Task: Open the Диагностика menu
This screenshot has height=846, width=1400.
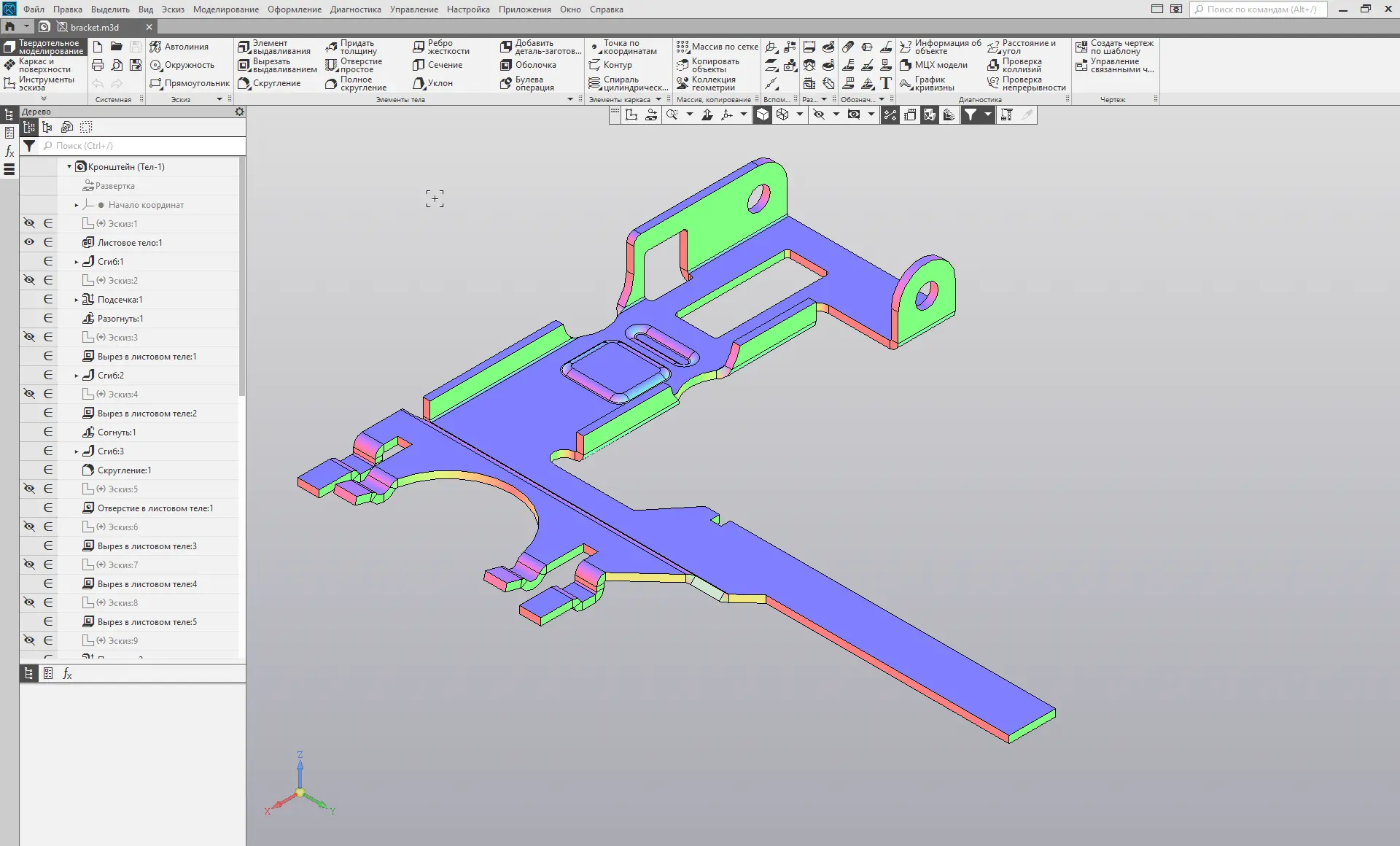Action: point(355,9)
